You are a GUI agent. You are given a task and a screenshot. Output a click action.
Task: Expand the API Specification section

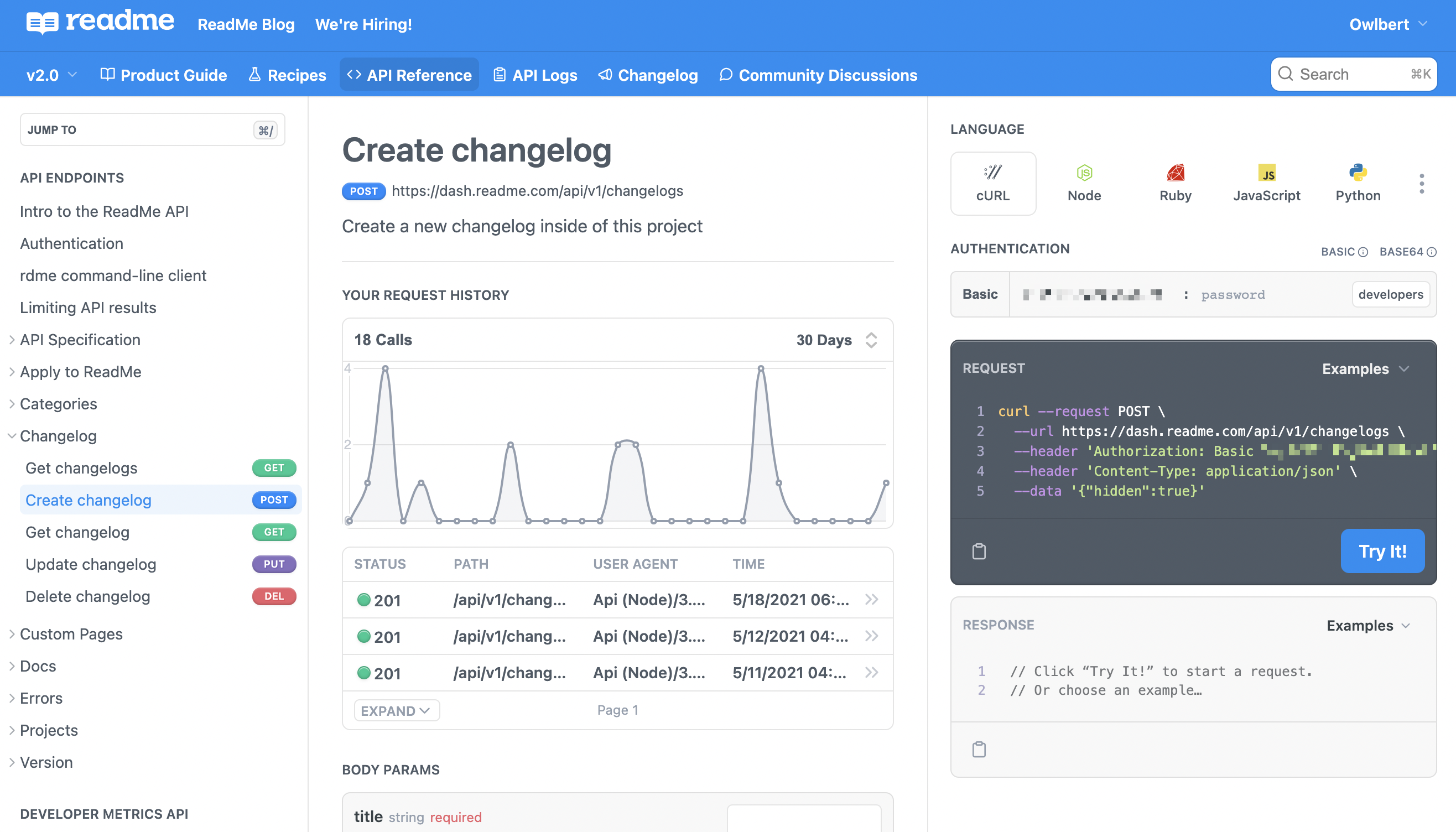[x=80, y=340]
